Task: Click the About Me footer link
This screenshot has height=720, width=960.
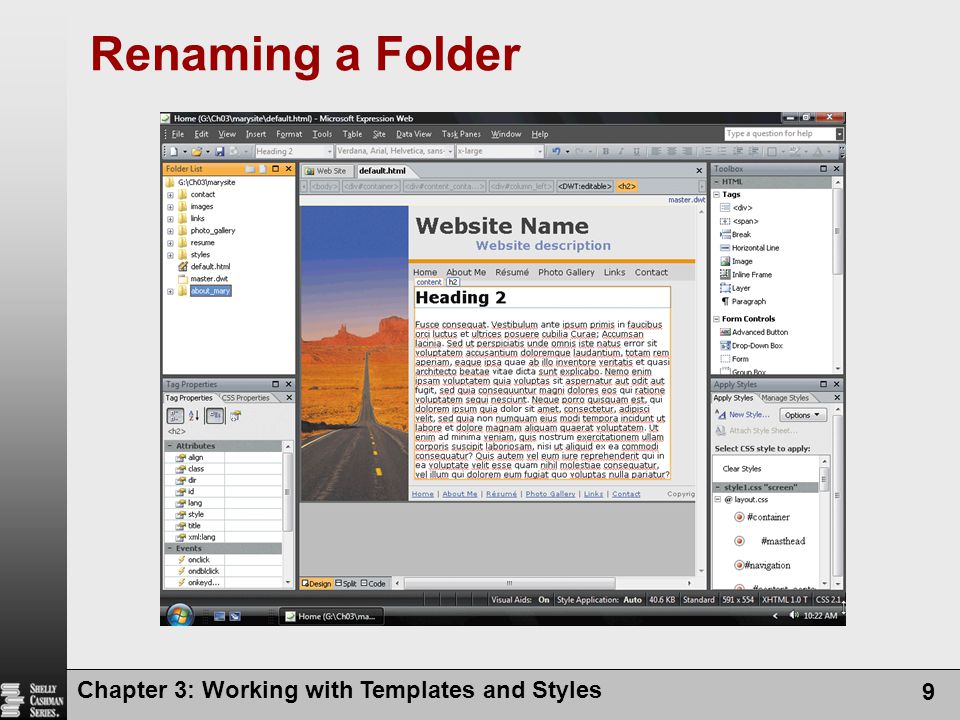Action: 460,494
